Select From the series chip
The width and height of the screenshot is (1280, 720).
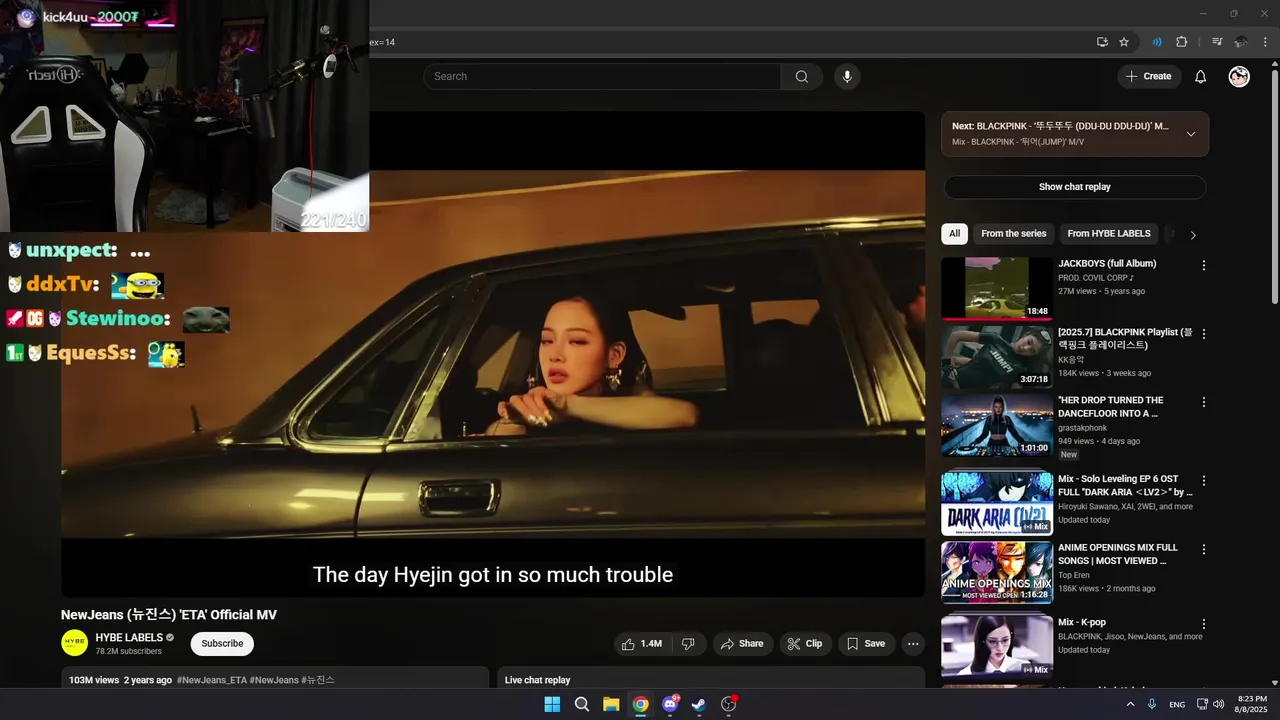click(x=1013, y=234)
